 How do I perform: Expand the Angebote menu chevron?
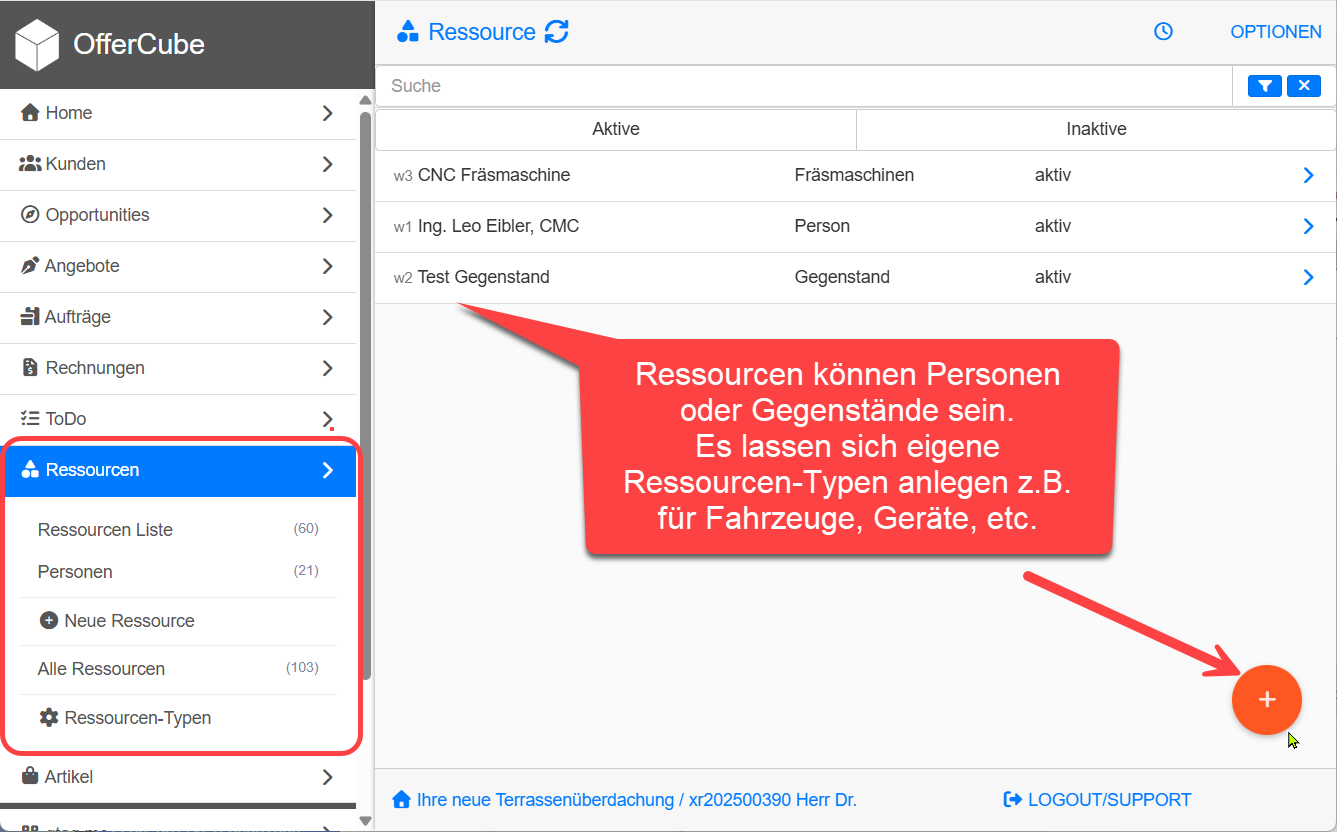point(327,266)
